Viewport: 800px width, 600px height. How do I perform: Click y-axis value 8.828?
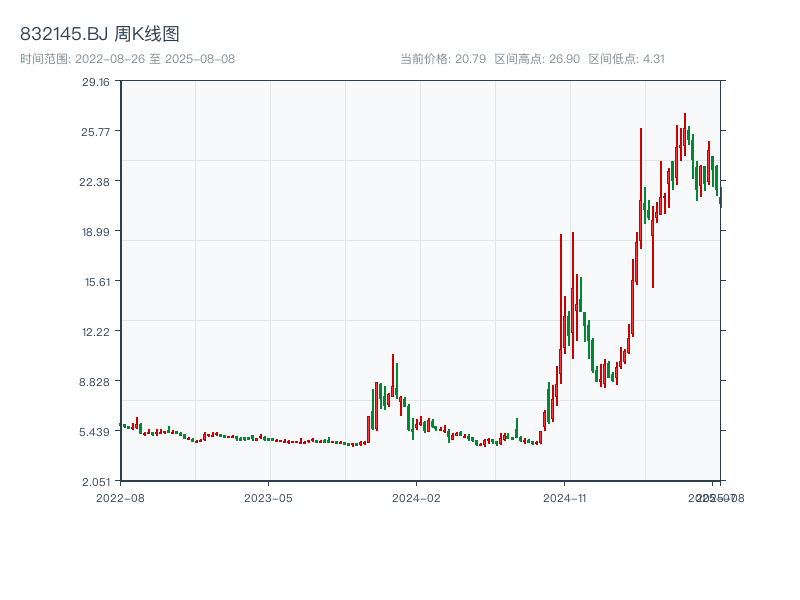[x=95, y=382]
